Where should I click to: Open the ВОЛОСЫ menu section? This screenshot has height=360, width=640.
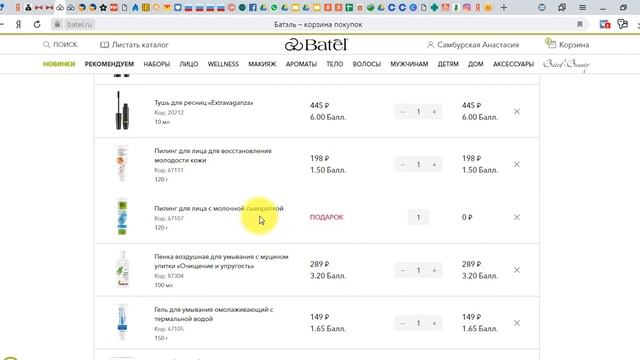[367, 64]
